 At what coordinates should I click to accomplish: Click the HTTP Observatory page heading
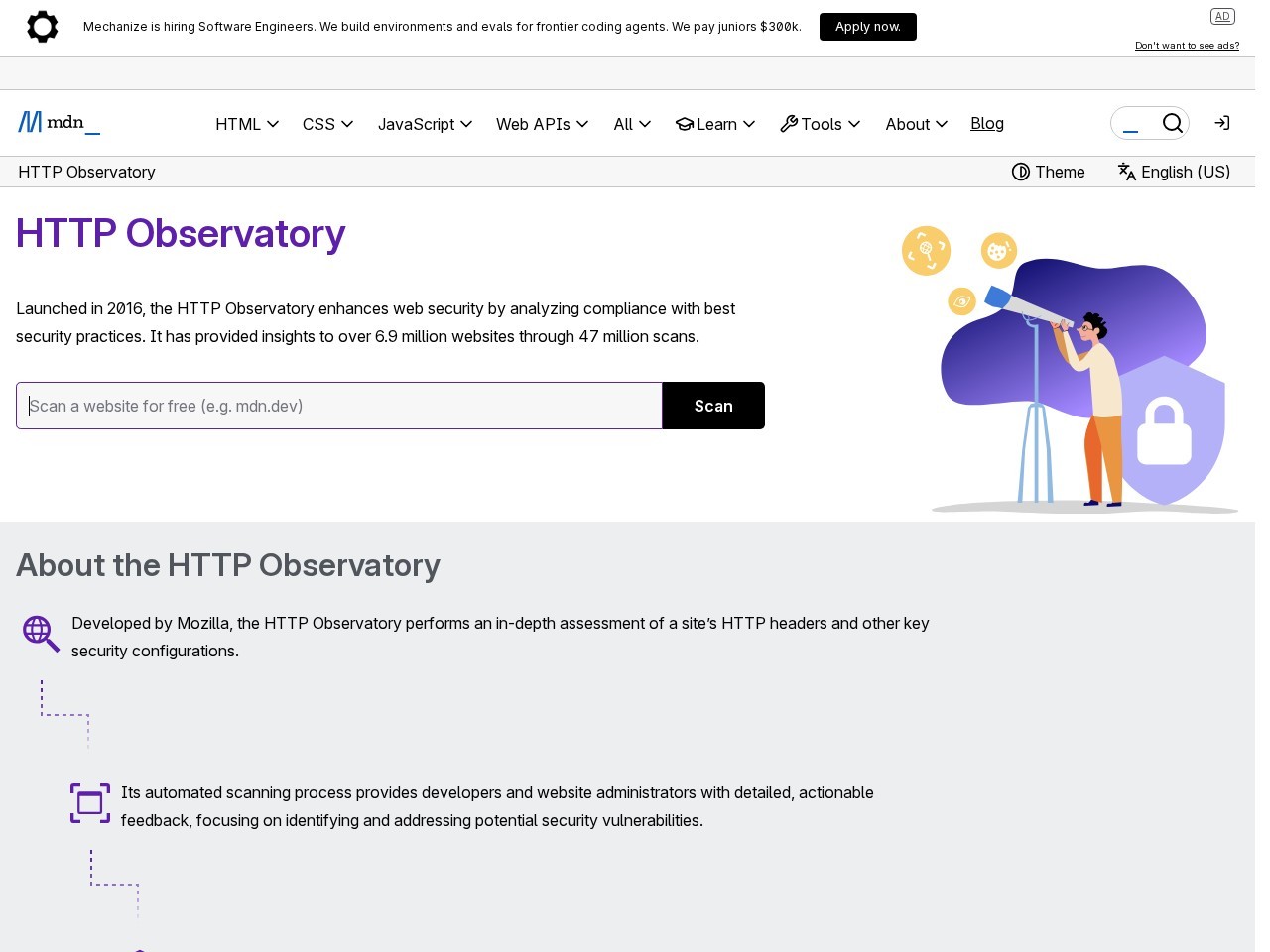coord(181,234)
